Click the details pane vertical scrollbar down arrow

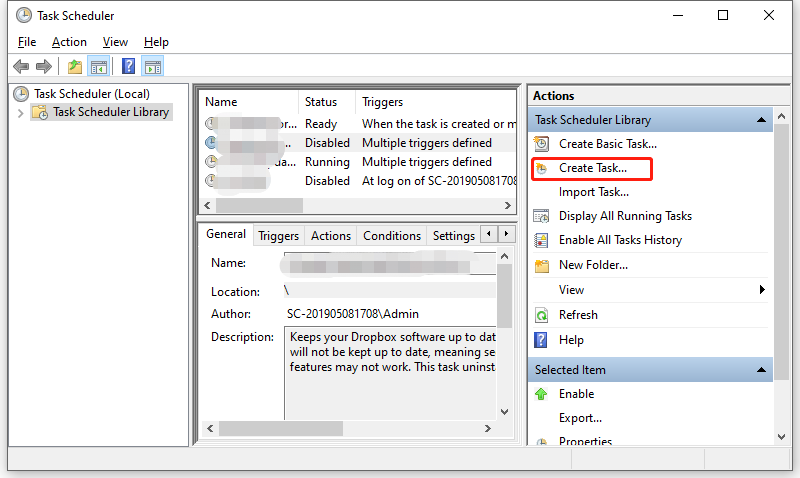coord(504,412)
